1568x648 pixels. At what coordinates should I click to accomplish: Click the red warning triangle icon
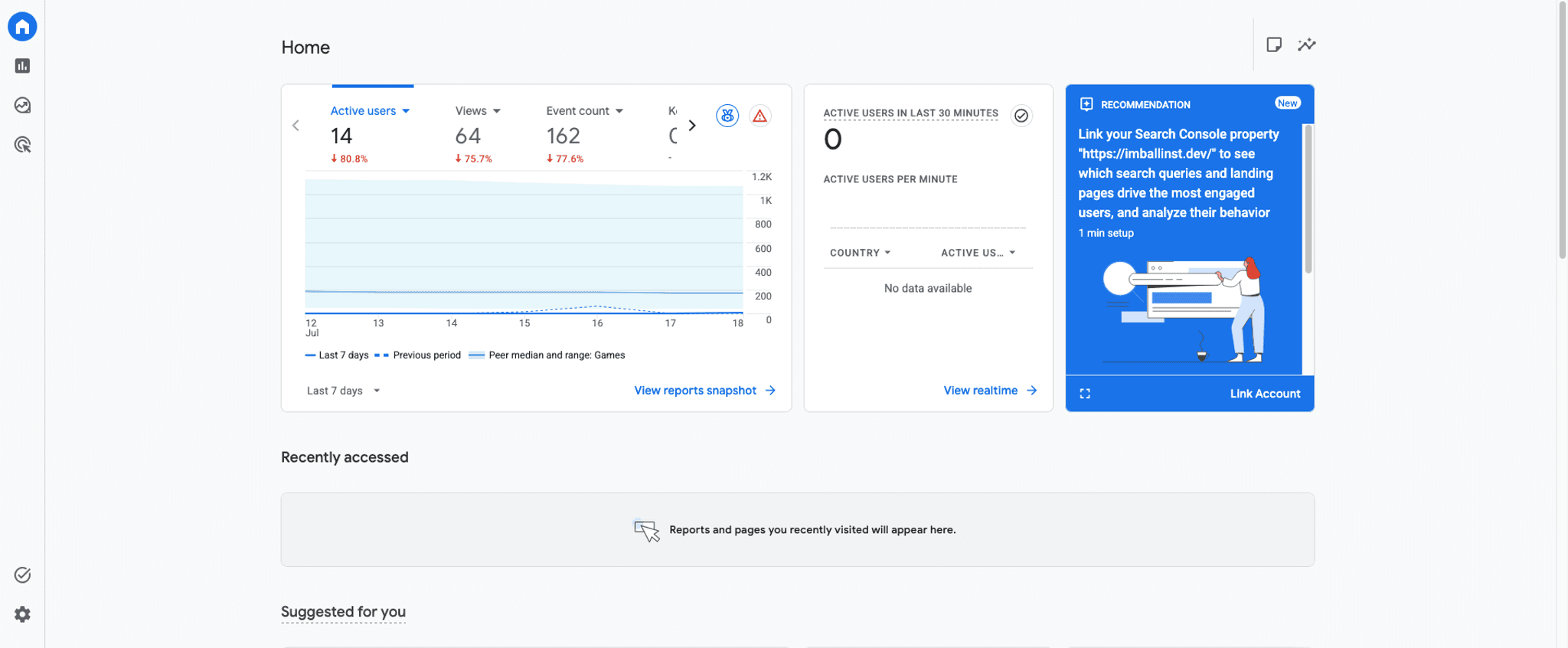[759, 116]
